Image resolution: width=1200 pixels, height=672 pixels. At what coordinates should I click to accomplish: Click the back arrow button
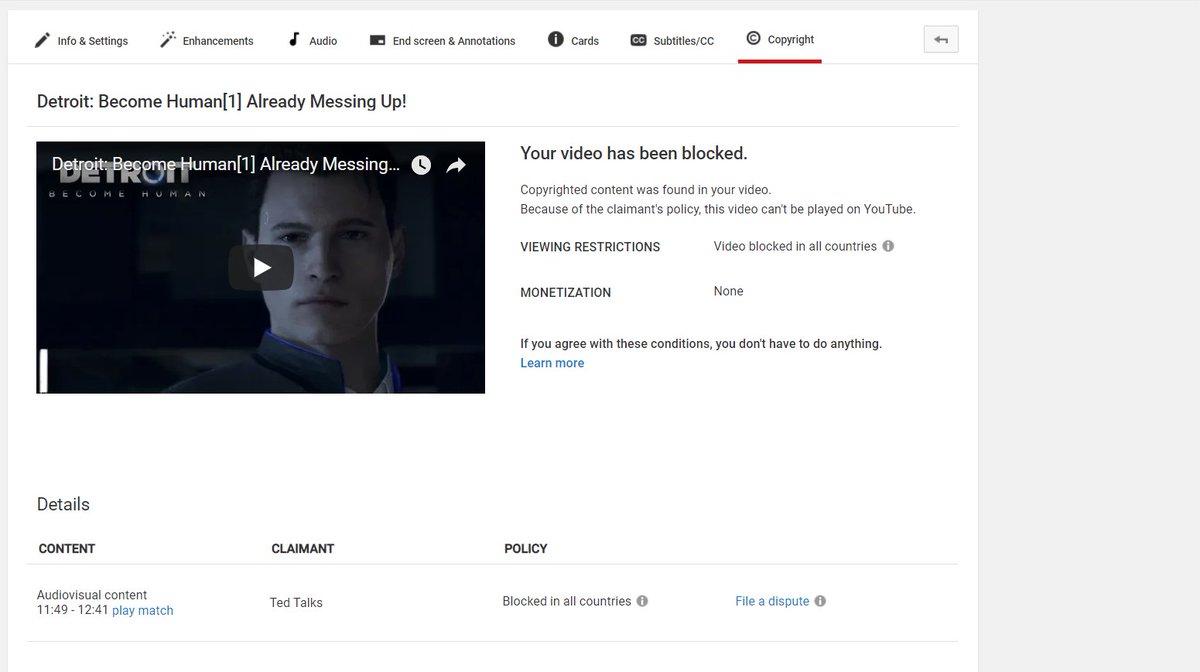coord(941,40)
